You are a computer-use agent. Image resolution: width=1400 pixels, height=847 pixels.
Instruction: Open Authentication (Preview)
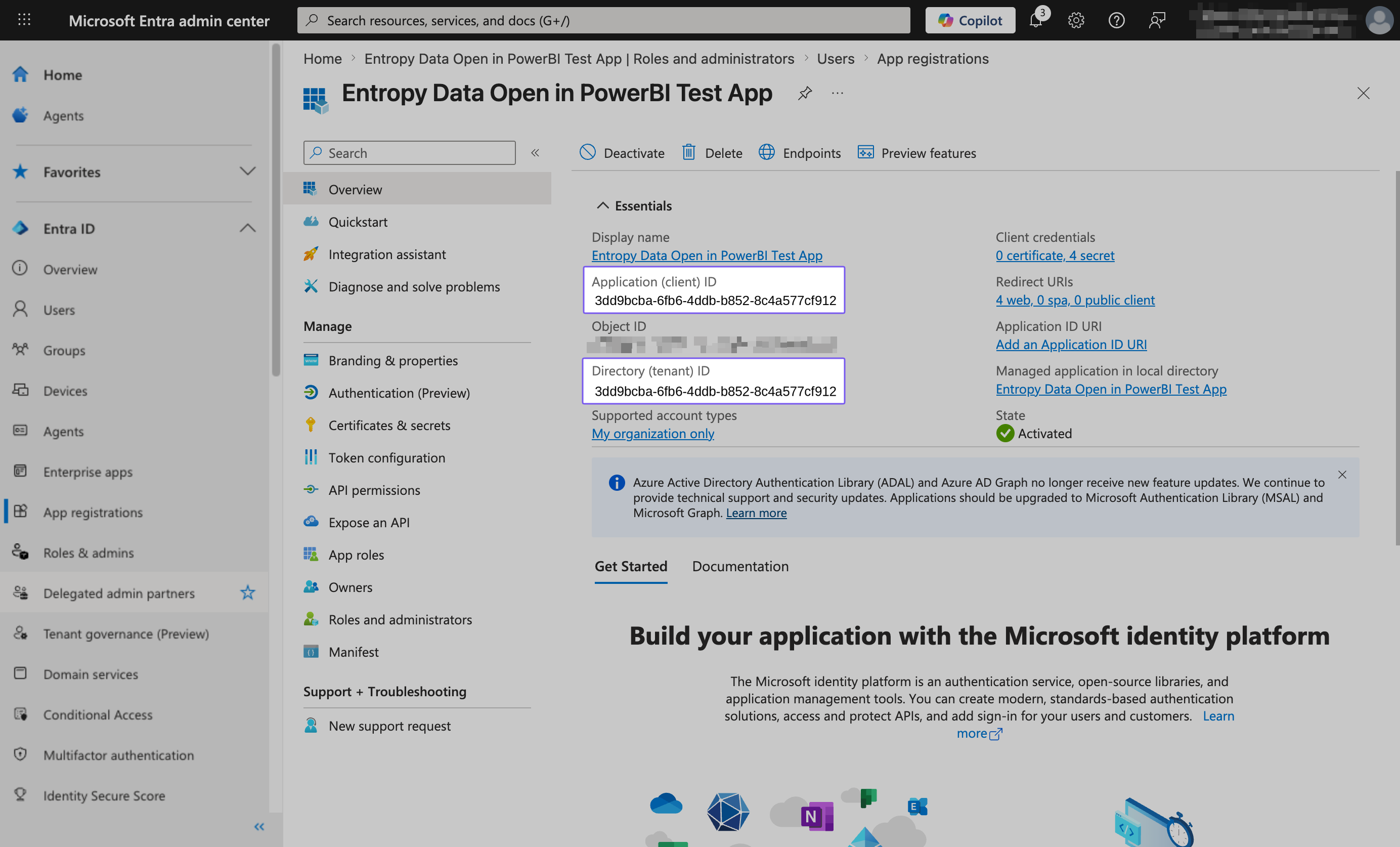pyautogui.click(x=399, y=392)
